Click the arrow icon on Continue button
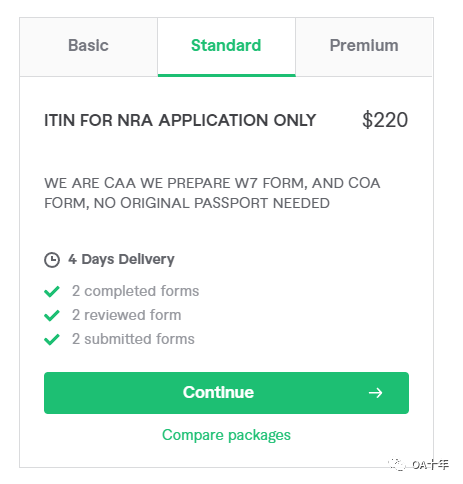463x484 pixels. [375, 393]
